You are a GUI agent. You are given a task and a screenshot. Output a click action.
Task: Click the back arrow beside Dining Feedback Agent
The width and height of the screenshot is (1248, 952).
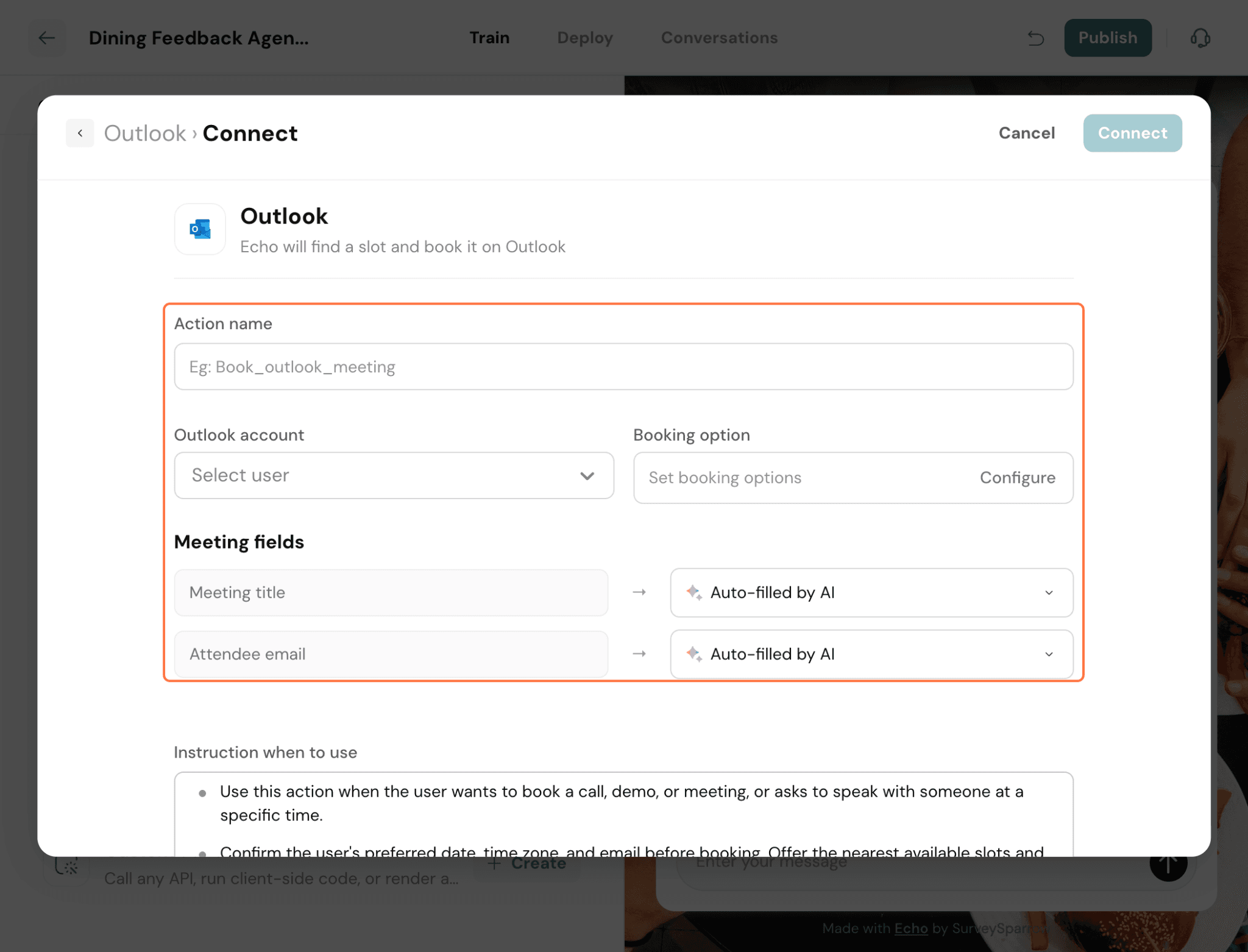[x=47, y=38]
